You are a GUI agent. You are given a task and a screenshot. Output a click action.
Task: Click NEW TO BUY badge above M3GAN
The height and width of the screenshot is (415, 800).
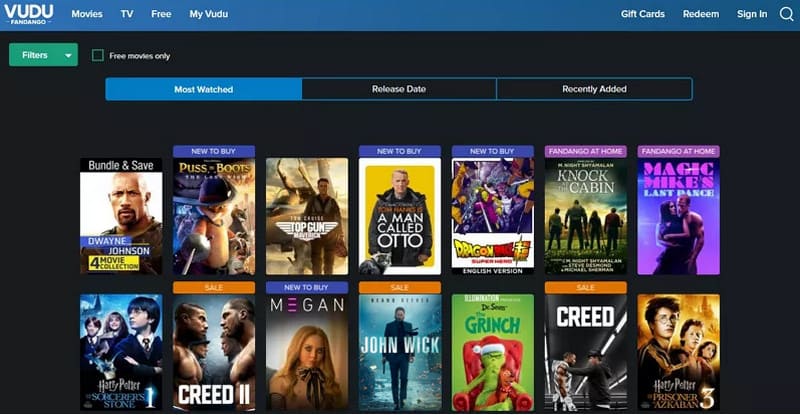pyautogui.click(x=307, y=287)
